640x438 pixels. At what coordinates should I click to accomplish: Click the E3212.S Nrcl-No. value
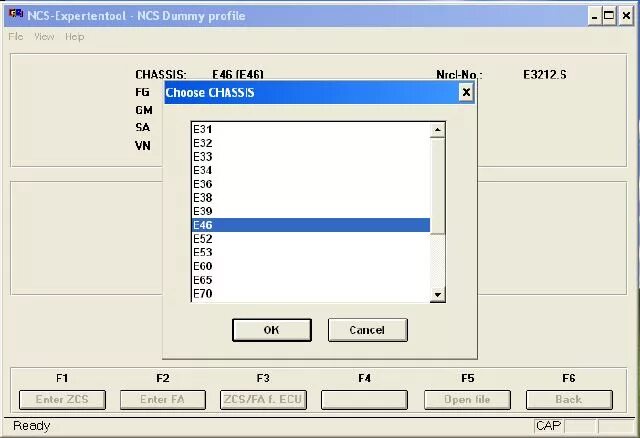coord(544,75)
